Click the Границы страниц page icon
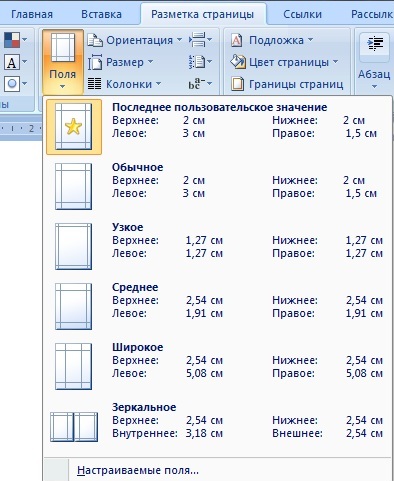 point(237,84)
